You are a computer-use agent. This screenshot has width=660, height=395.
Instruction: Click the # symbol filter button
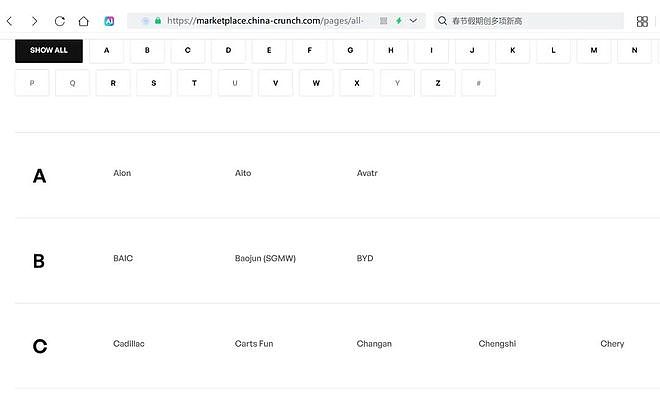tap(479, 83)
